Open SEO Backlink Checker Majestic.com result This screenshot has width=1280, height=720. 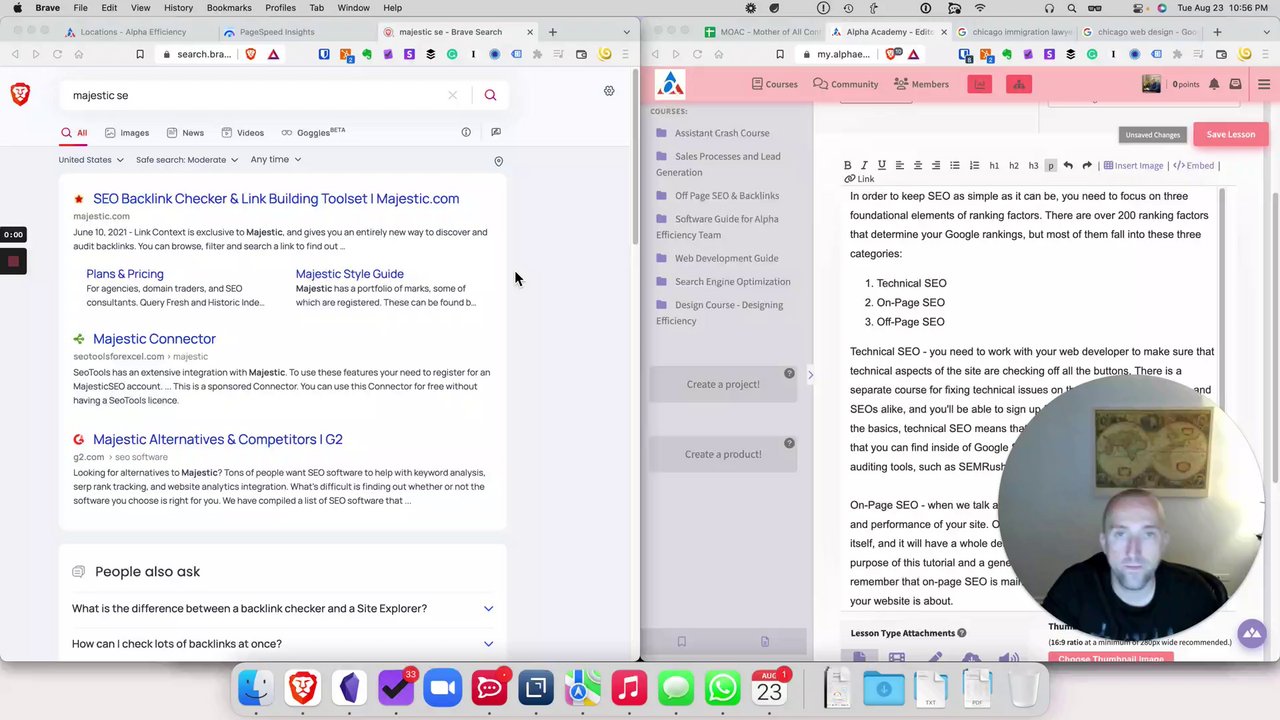(x=276, y=198)
